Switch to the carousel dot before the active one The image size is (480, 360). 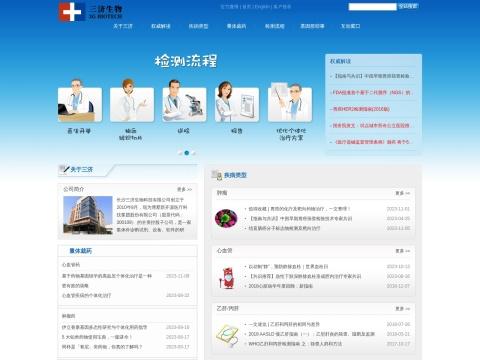pos(180,153)
